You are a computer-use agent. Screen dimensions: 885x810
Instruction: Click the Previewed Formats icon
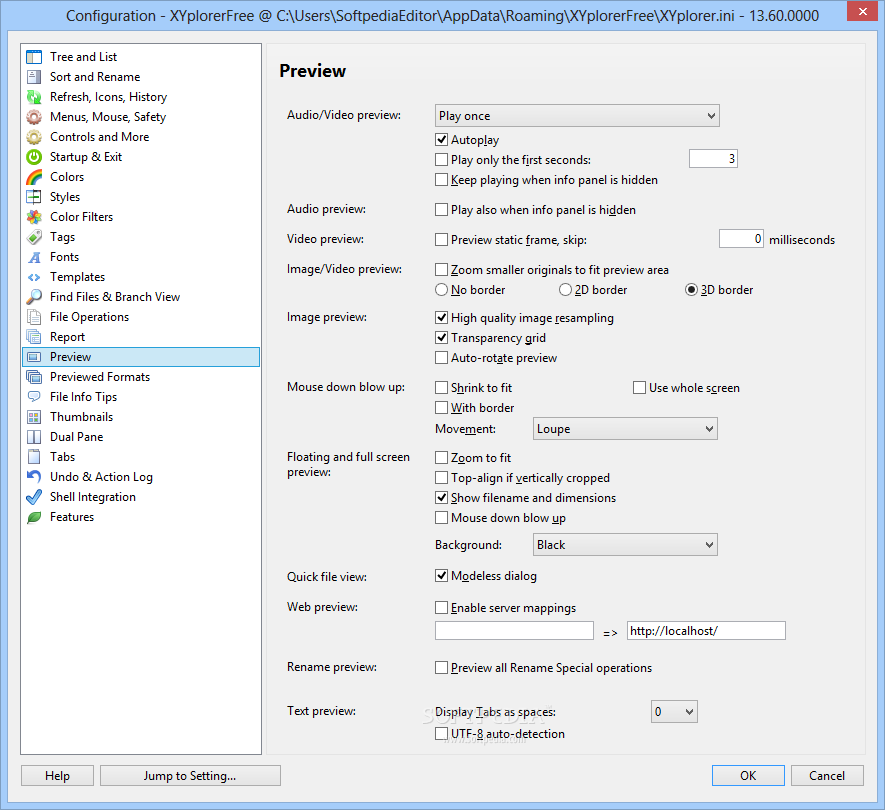[x=34, y=377]
